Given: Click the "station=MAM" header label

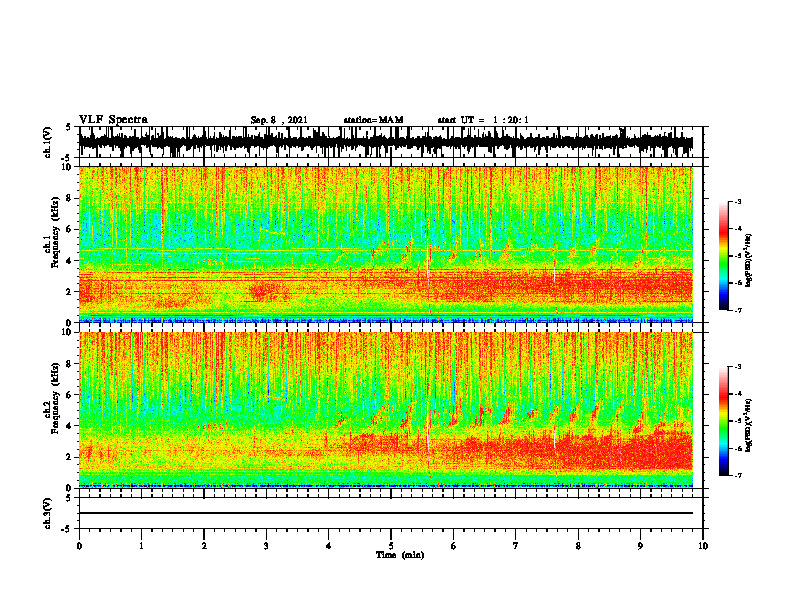Looking at the screenshot, I should (373, 120).
